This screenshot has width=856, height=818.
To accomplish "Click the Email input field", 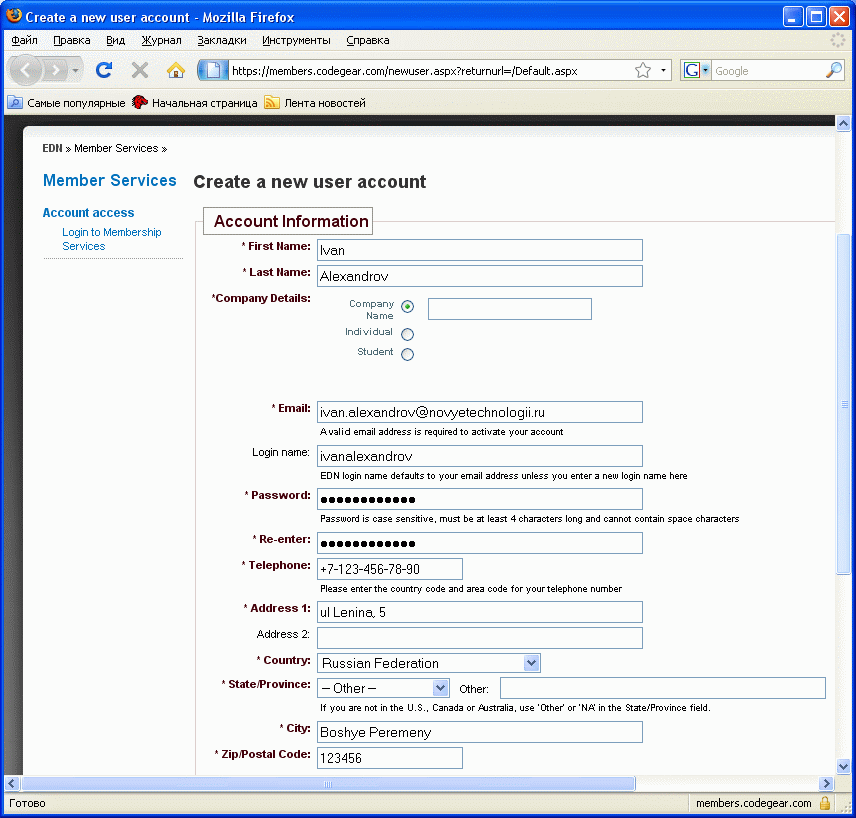I will coord(479,412).
